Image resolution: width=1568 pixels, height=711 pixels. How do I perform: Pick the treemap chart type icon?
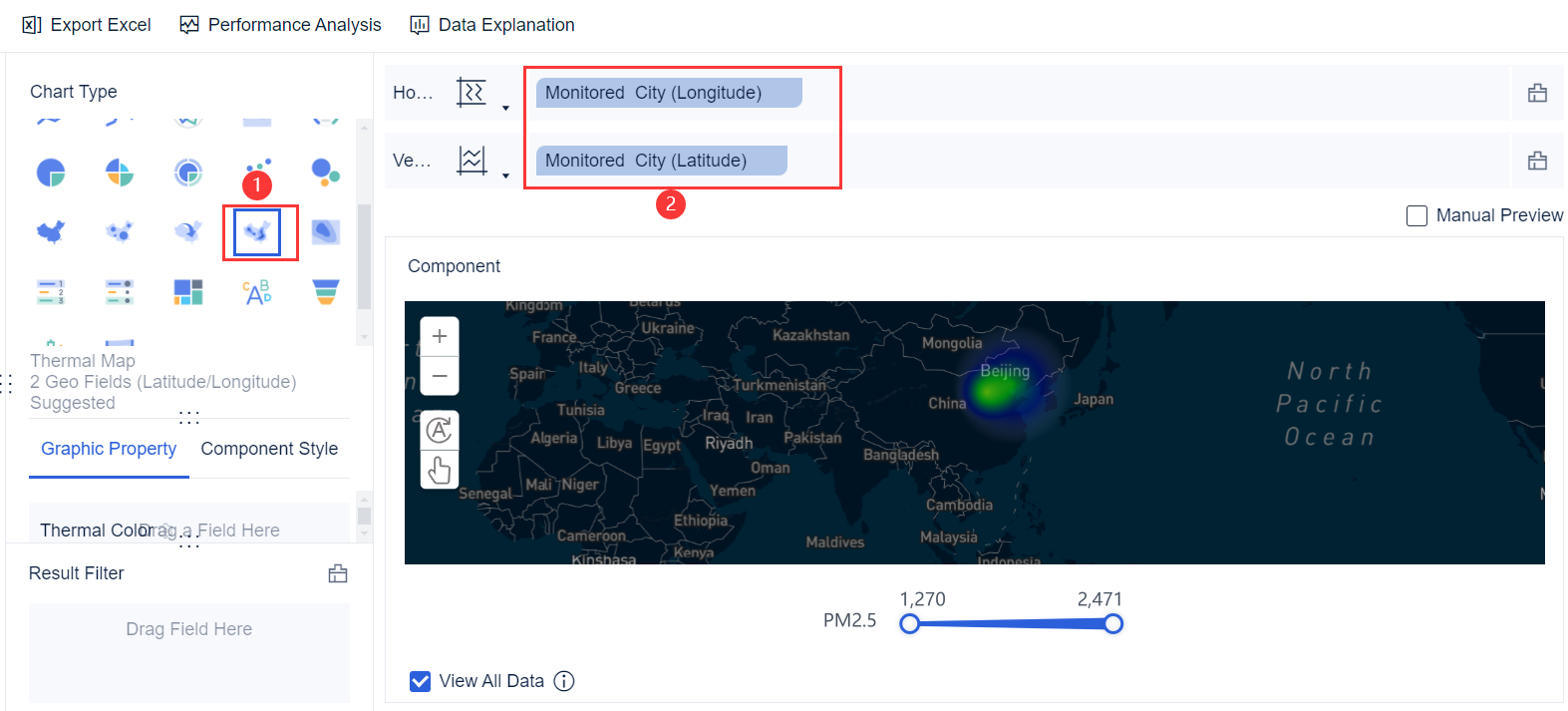pos(188,291)
